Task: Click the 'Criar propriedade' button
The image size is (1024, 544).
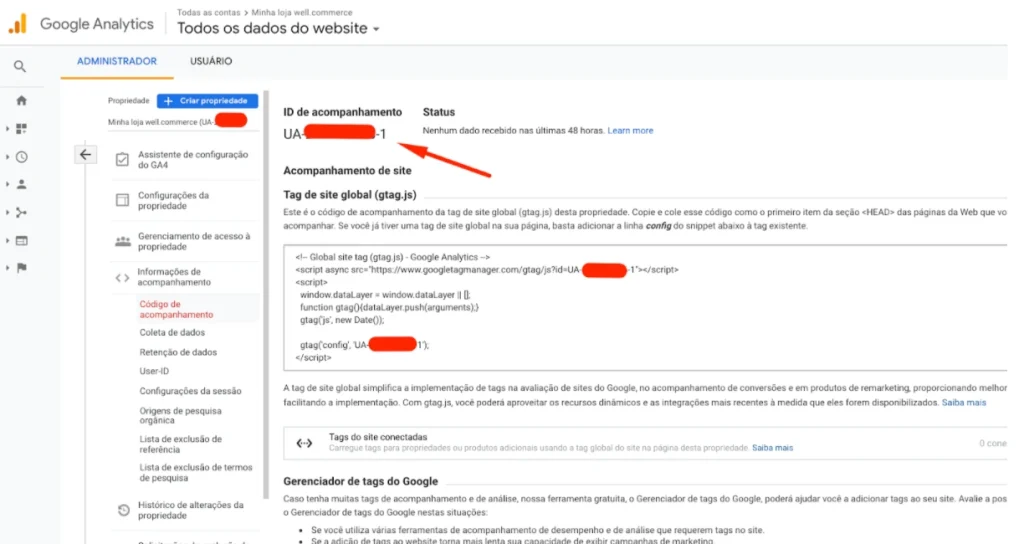Action: click(207, 101)
